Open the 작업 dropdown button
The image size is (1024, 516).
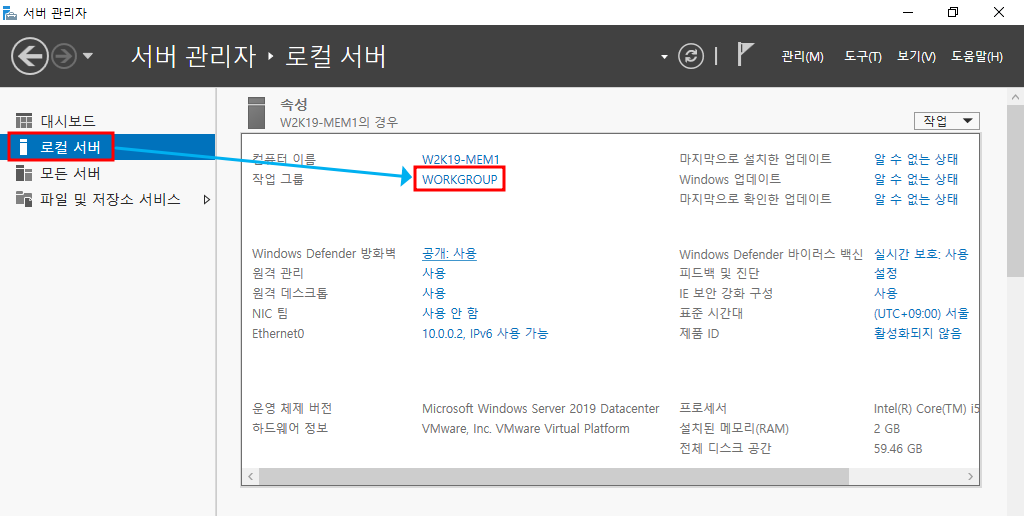click(947, 121)
